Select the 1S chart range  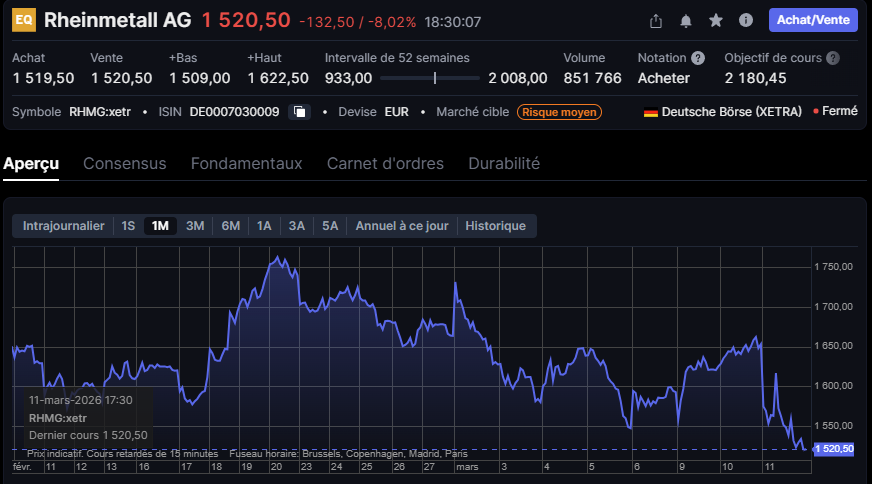coord(128,226)
